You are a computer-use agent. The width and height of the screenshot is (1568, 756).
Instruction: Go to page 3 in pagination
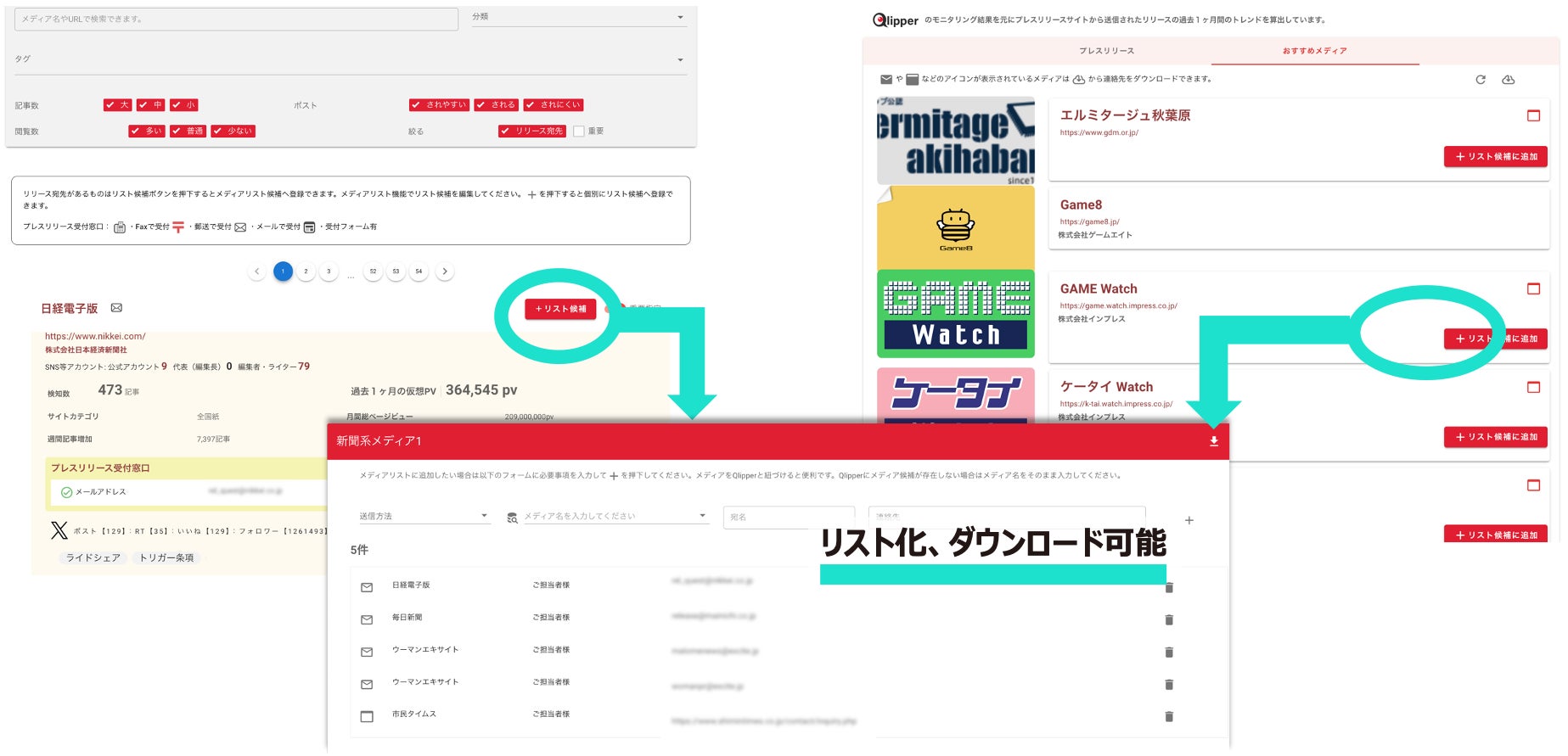(x=329, y=272)
